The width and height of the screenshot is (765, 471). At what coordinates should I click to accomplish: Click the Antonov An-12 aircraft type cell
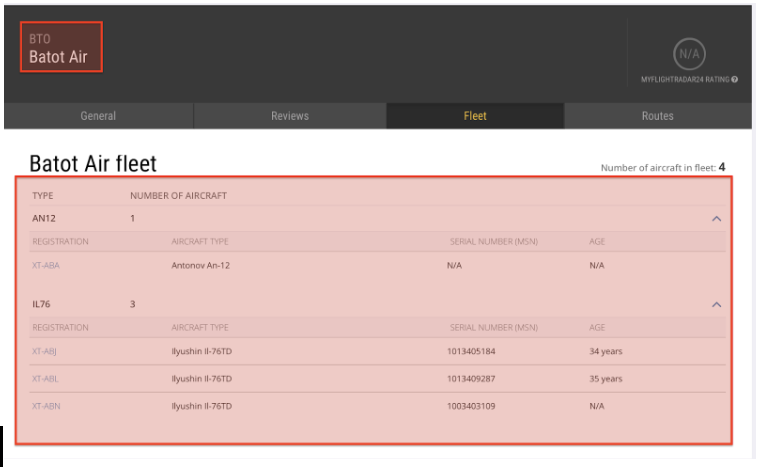201,266
